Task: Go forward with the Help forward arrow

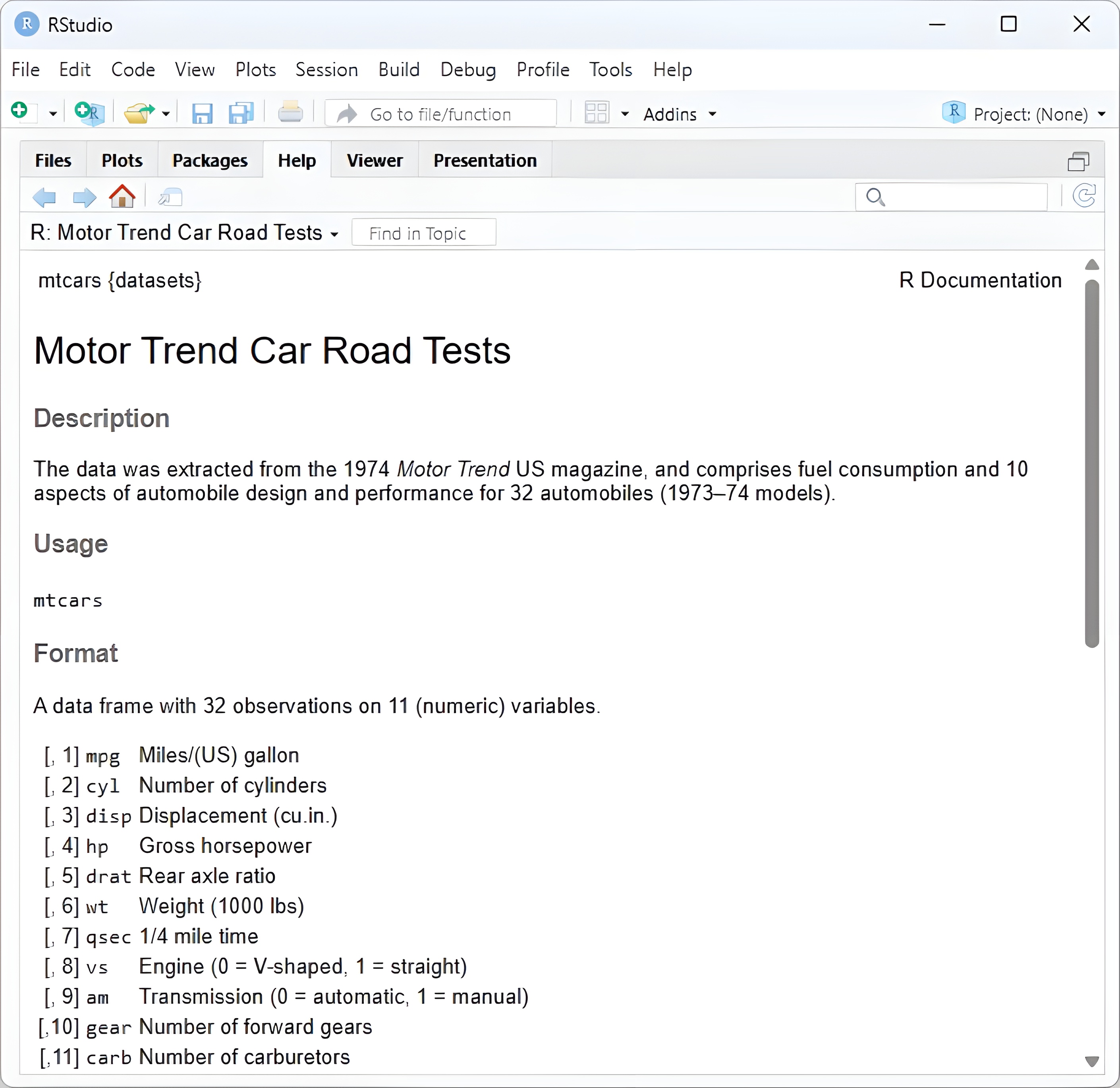Action: (x=85, y=198)
